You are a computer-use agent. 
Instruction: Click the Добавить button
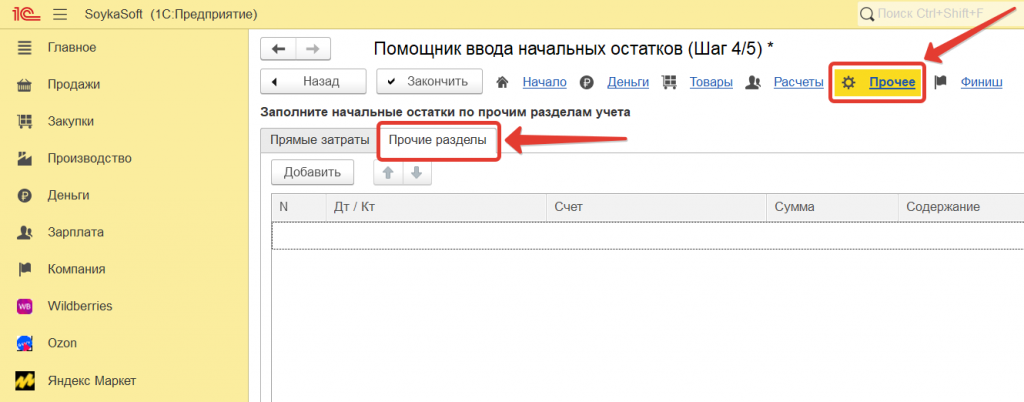312,172
